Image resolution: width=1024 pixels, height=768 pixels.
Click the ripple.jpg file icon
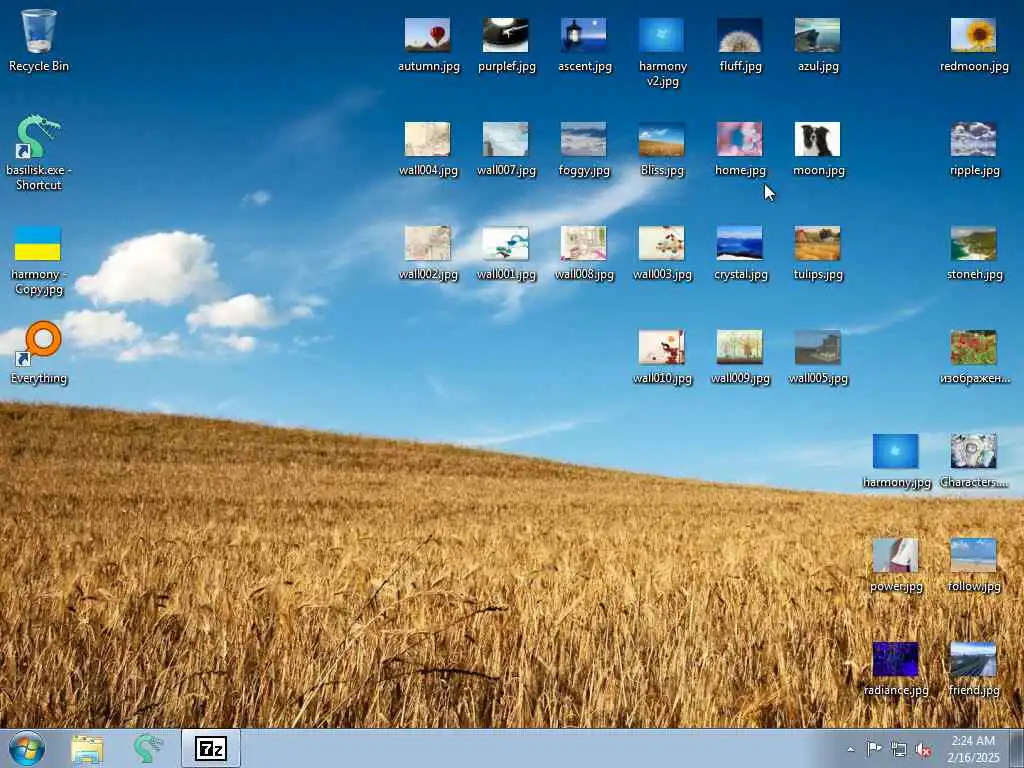pyautogui.click(x=974, y=149)
